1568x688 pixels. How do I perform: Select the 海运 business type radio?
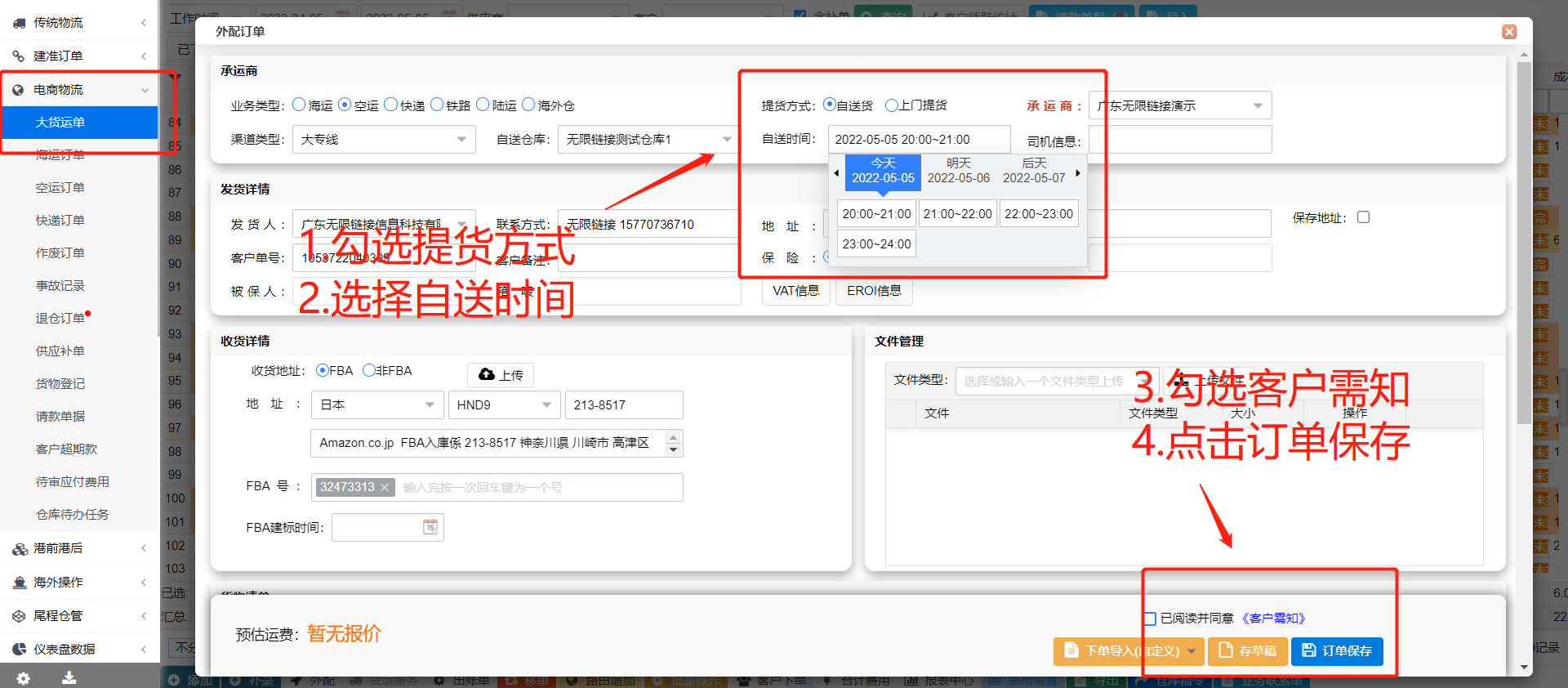click(x=299, y=105)
